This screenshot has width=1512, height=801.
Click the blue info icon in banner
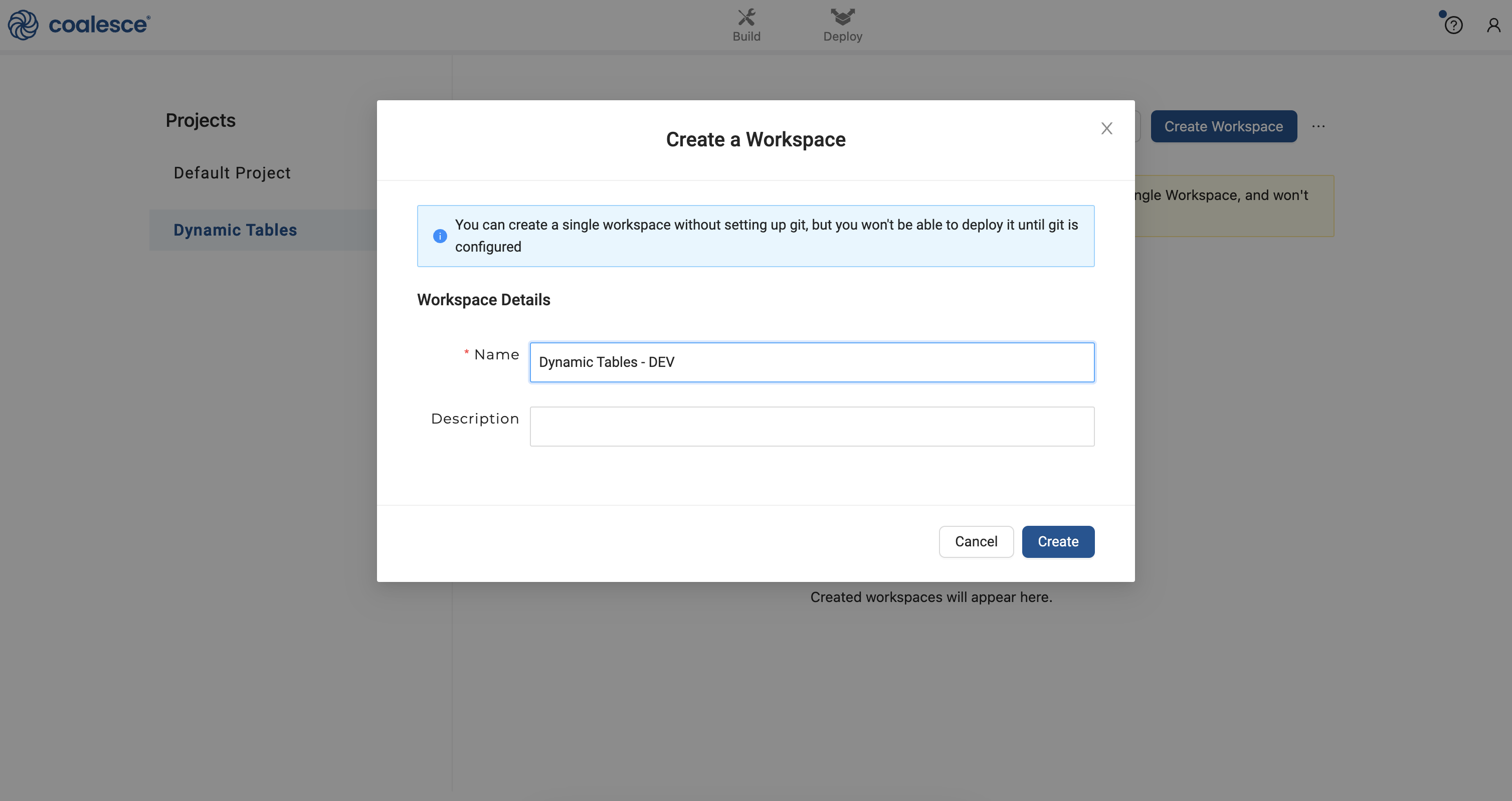[x=440, y=236]
